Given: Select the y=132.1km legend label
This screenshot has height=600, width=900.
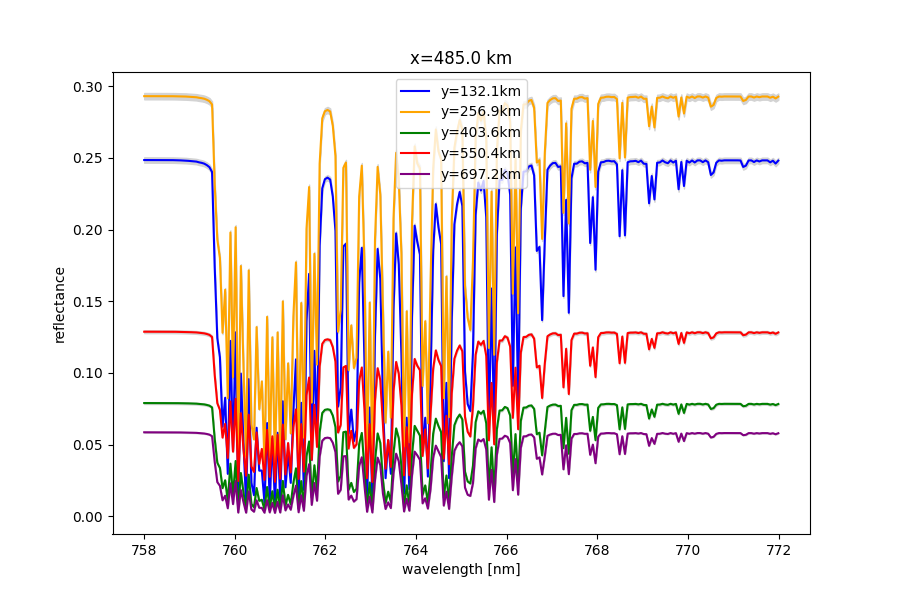Looking at the screenshot, I should [480, 91].
